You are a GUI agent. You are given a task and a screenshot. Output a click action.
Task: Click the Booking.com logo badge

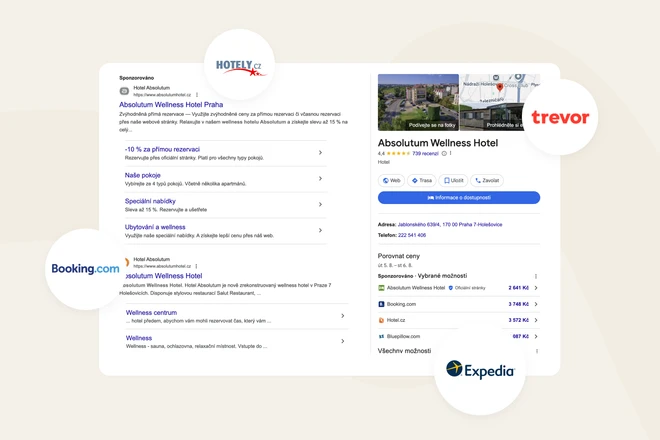[86, 269]
